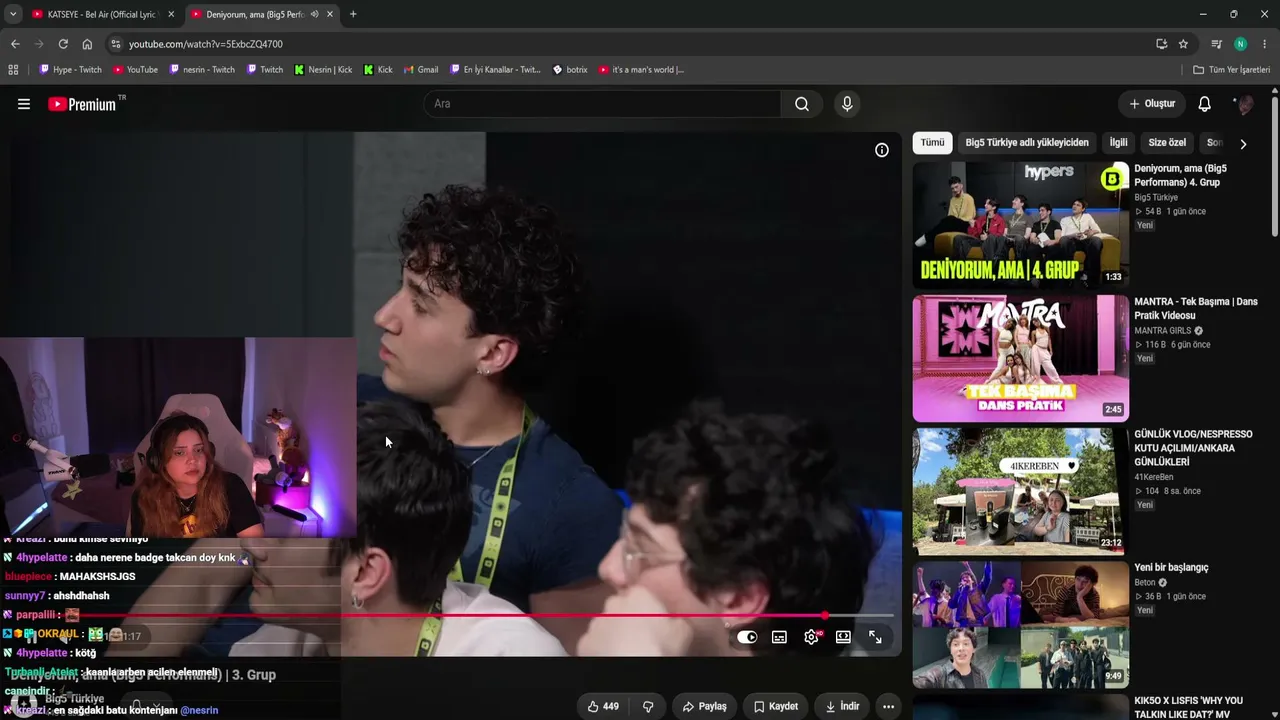Image resolution: width=1280 pixels, height=720 pixels.
Task: Select the İlgili filter chip
Action: [1118, 143]
